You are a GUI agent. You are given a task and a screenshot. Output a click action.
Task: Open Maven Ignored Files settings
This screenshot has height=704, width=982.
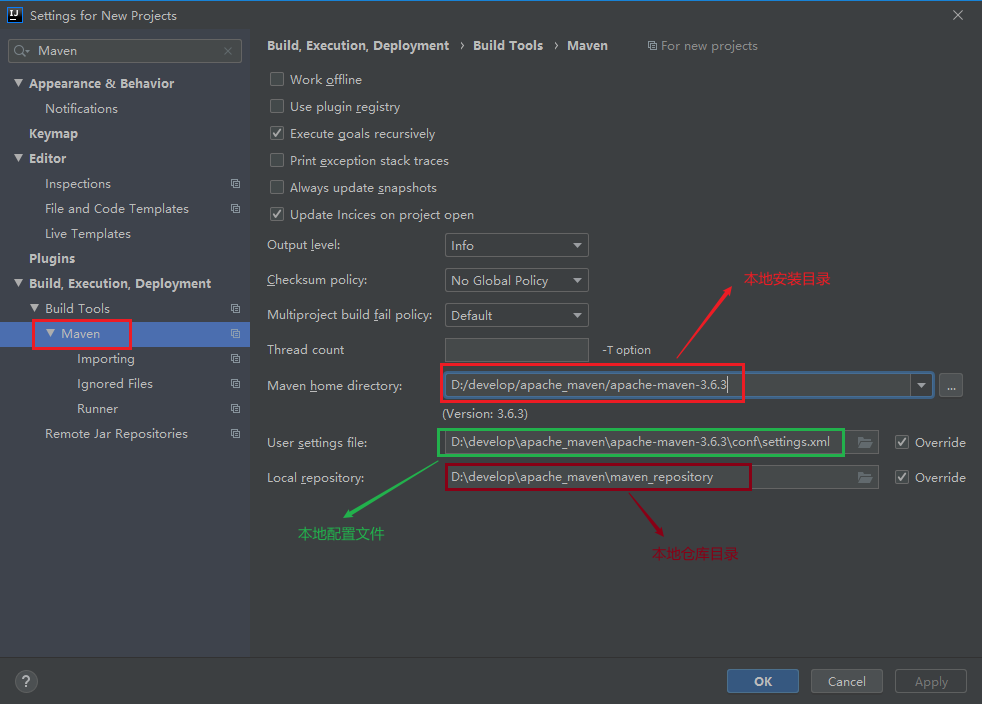(x=115, y=383)
